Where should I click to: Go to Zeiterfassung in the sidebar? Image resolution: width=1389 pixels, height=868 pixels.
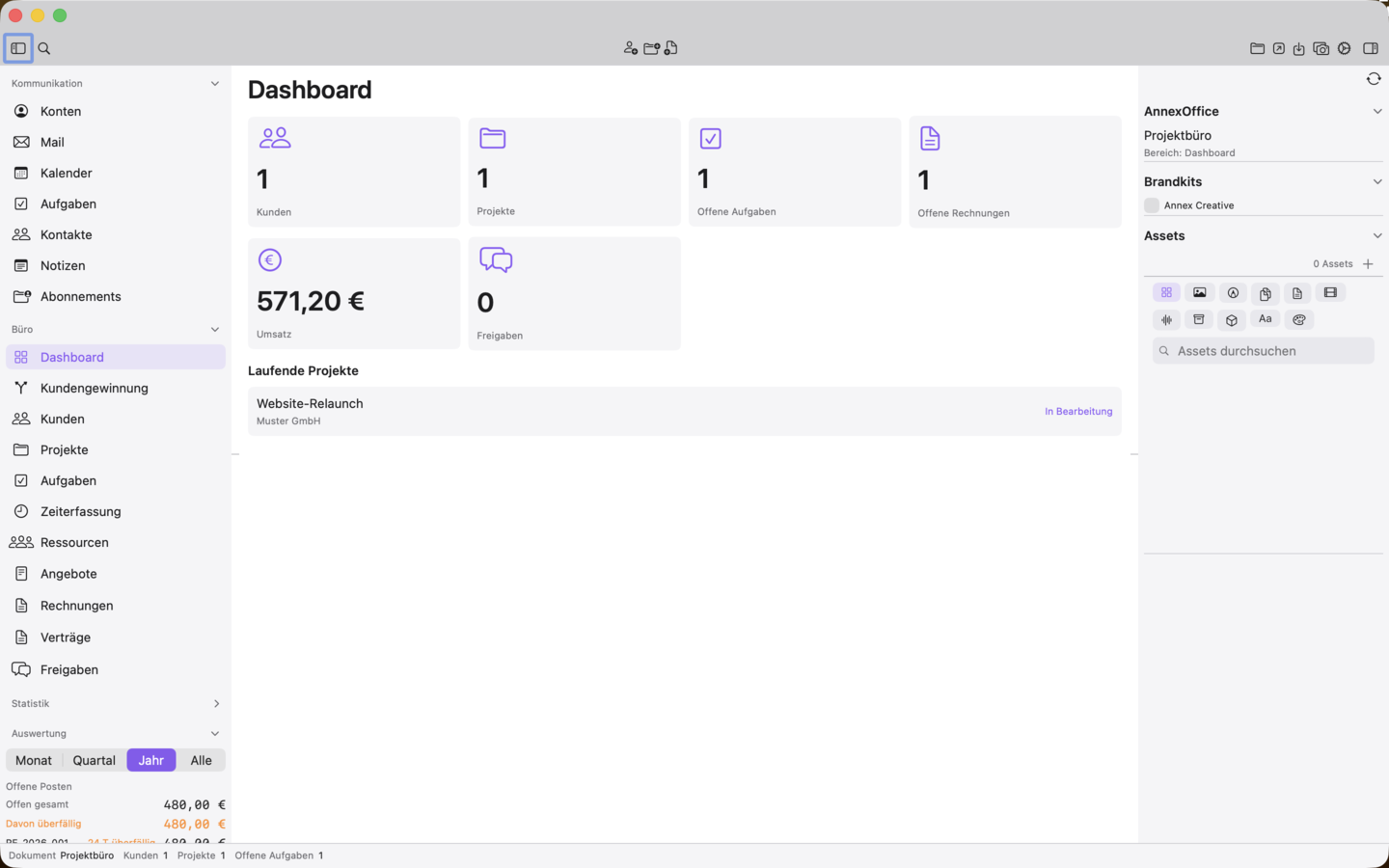(116, 512)
